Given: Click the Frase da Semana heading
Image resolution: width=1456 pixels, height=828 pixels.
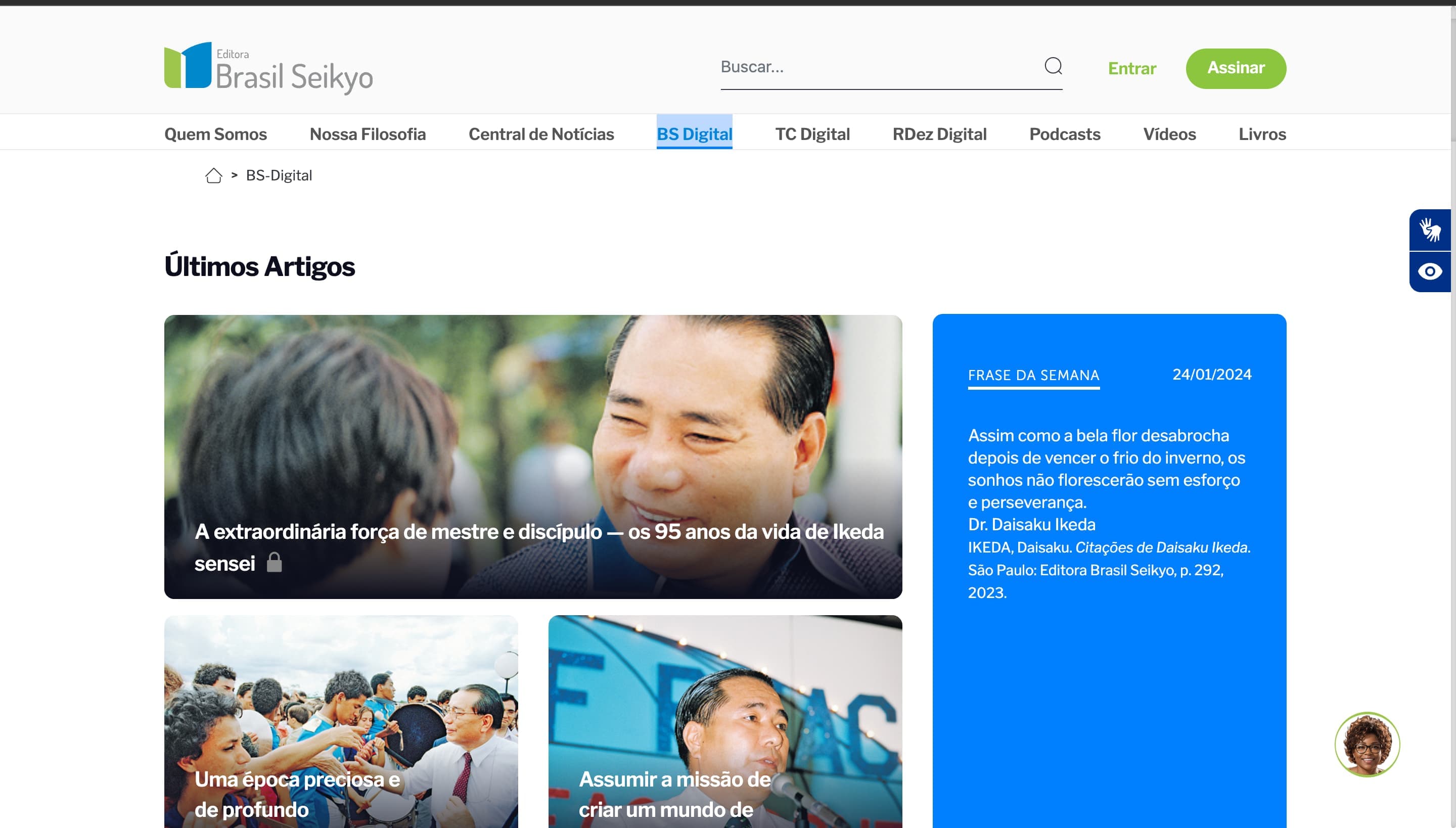Looking at the screenshot, I should click(1033, 375).
